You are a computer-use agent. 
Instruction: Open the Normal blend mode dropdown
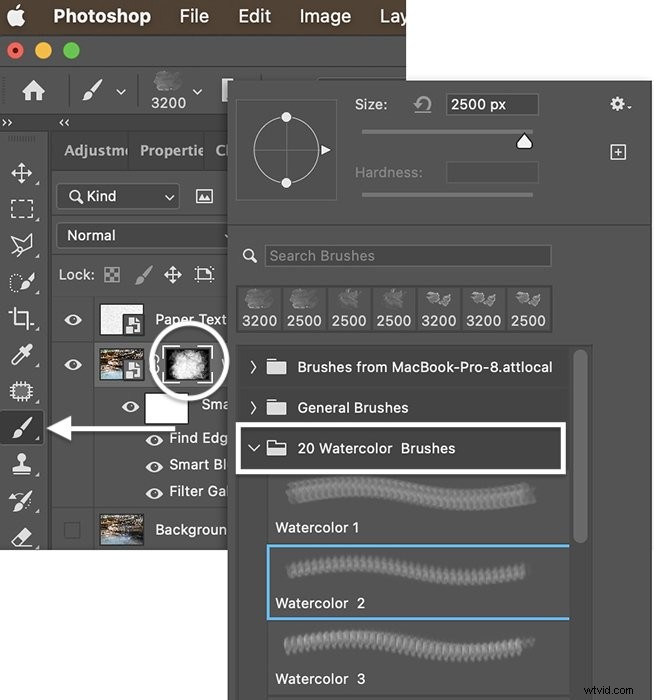tap(145, 236)
